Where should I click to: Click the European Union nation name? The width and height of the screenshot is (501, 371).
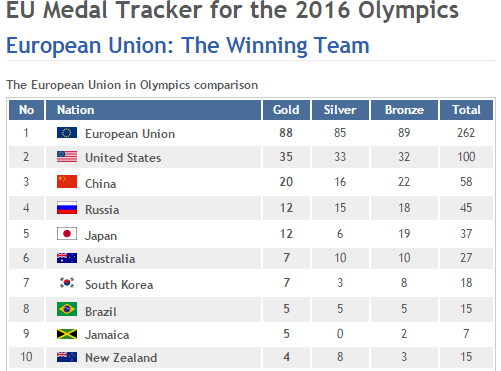[130, 134]
